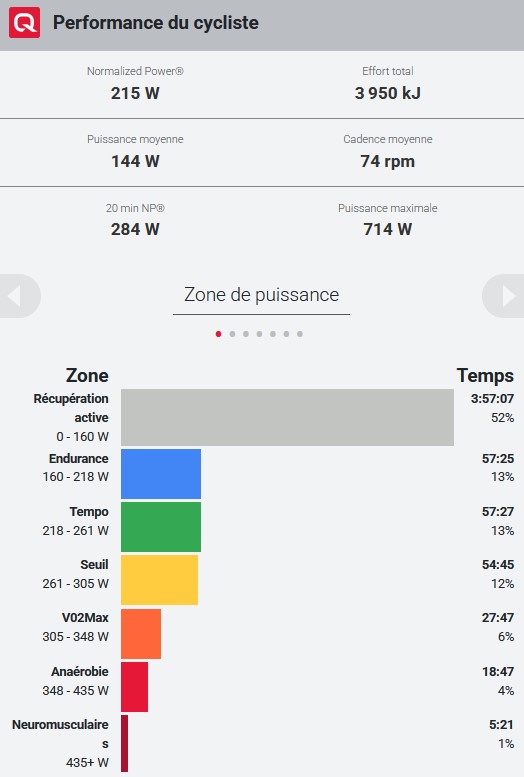Click the Performance du cycliste header title
The height and width of the screenshot is (777, 524).
point(156,23)
